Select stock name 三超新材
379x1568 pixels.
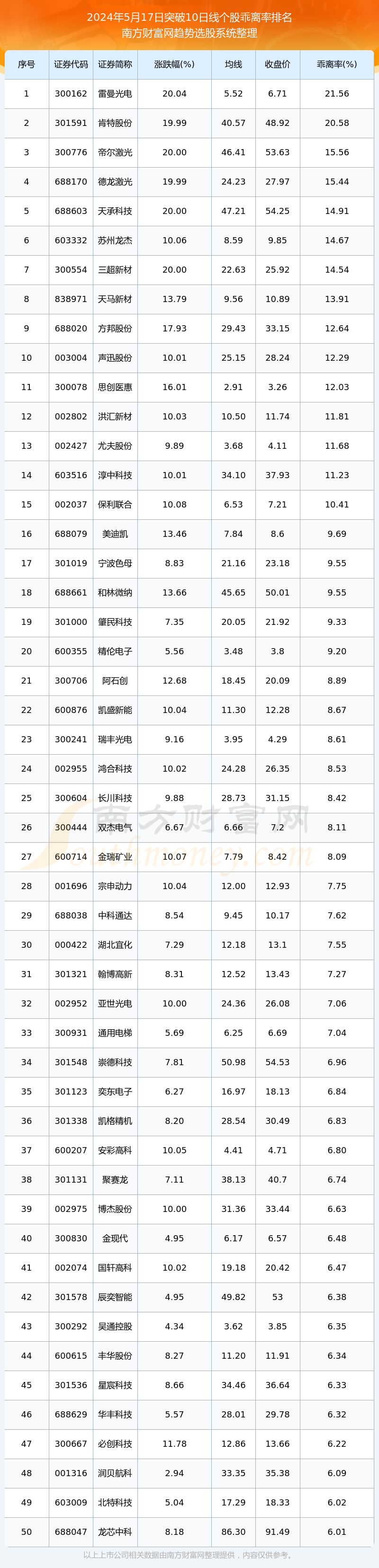115,270
